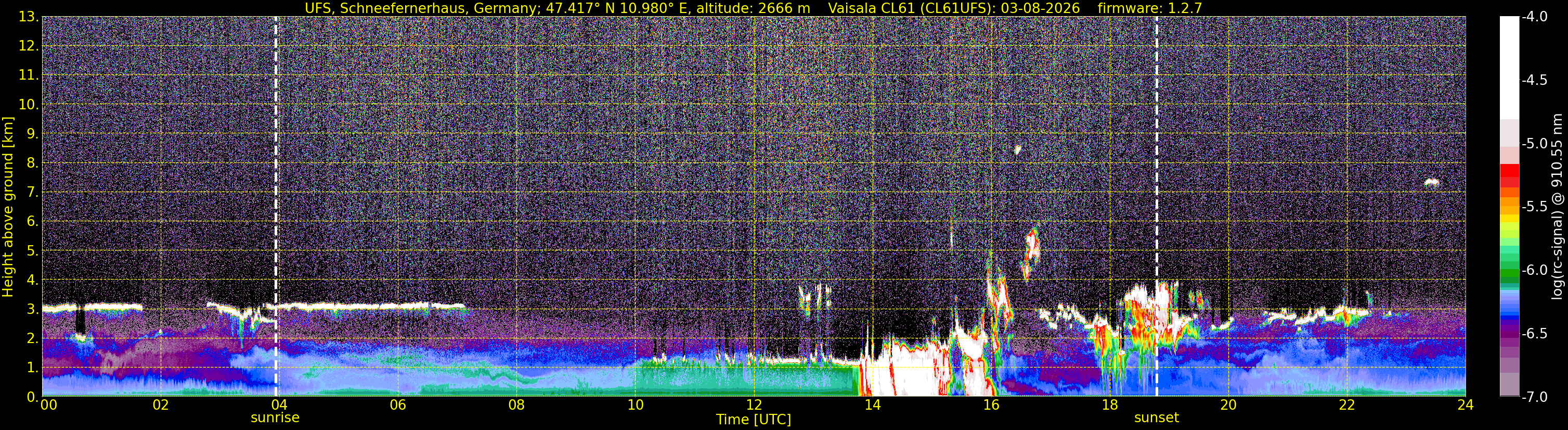Click the white top section of the color bar
The height and width of the screenshot is (430, 1568).
1509,67
